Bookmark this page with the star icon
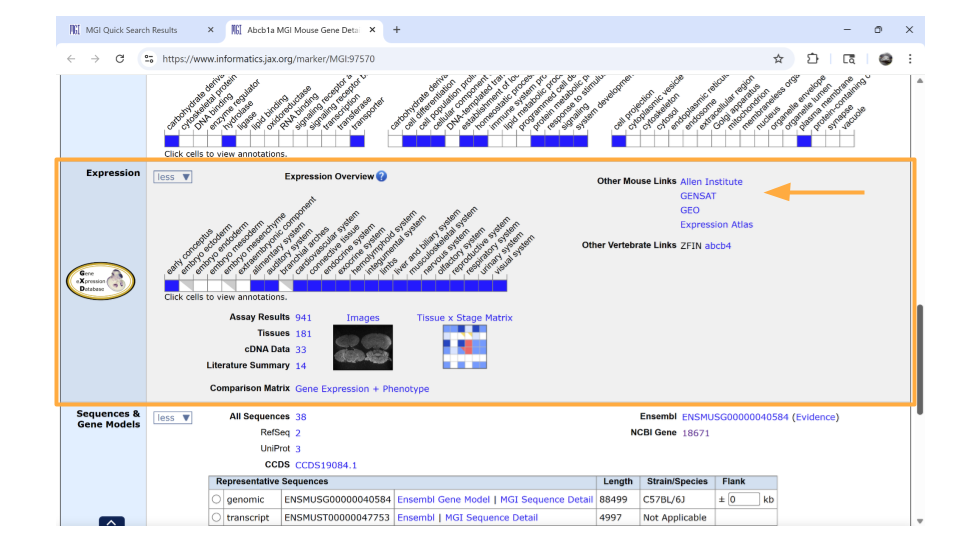The image size is (960, 540). point(778,59)
